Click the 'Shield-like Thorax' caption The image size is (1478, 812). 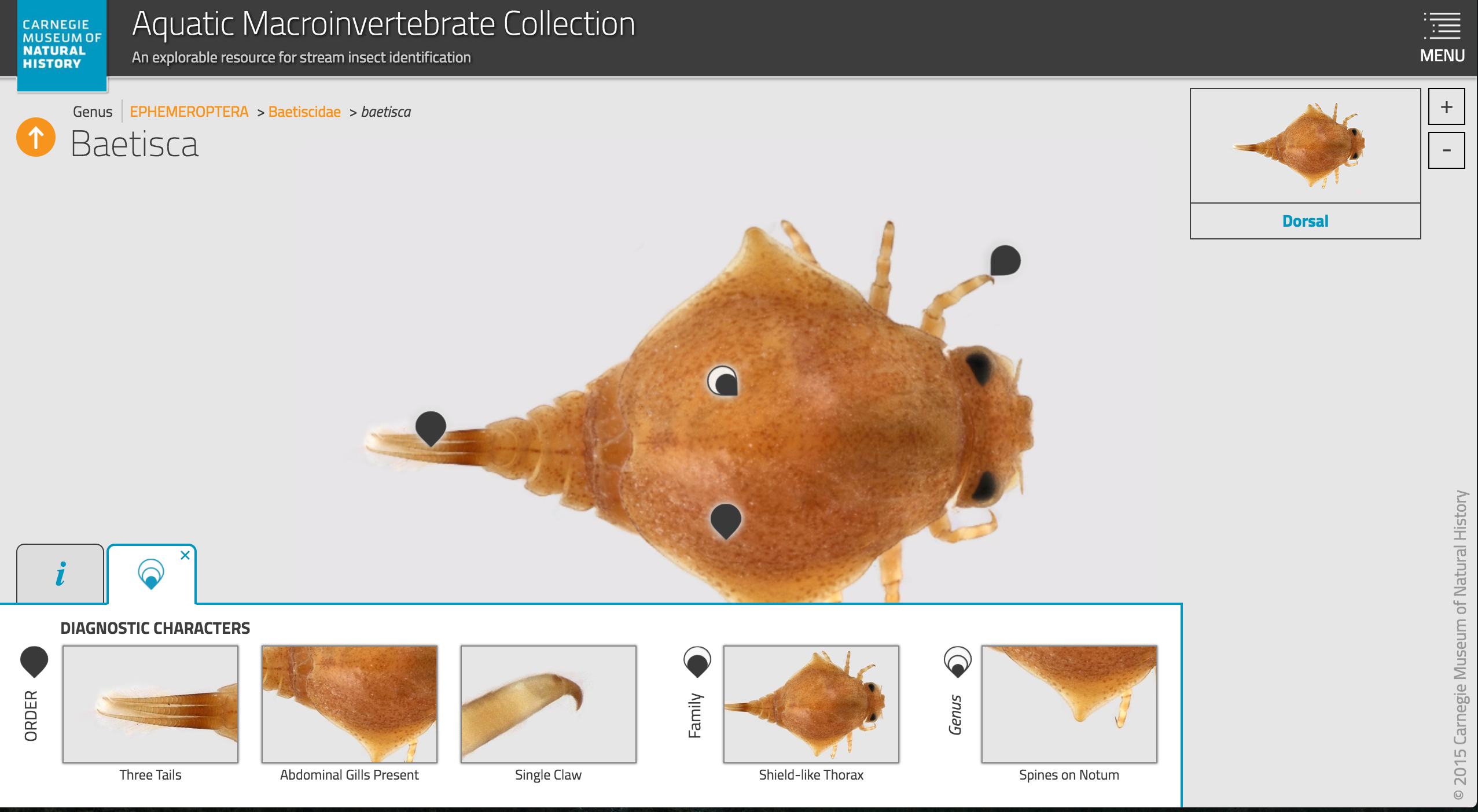811,775
